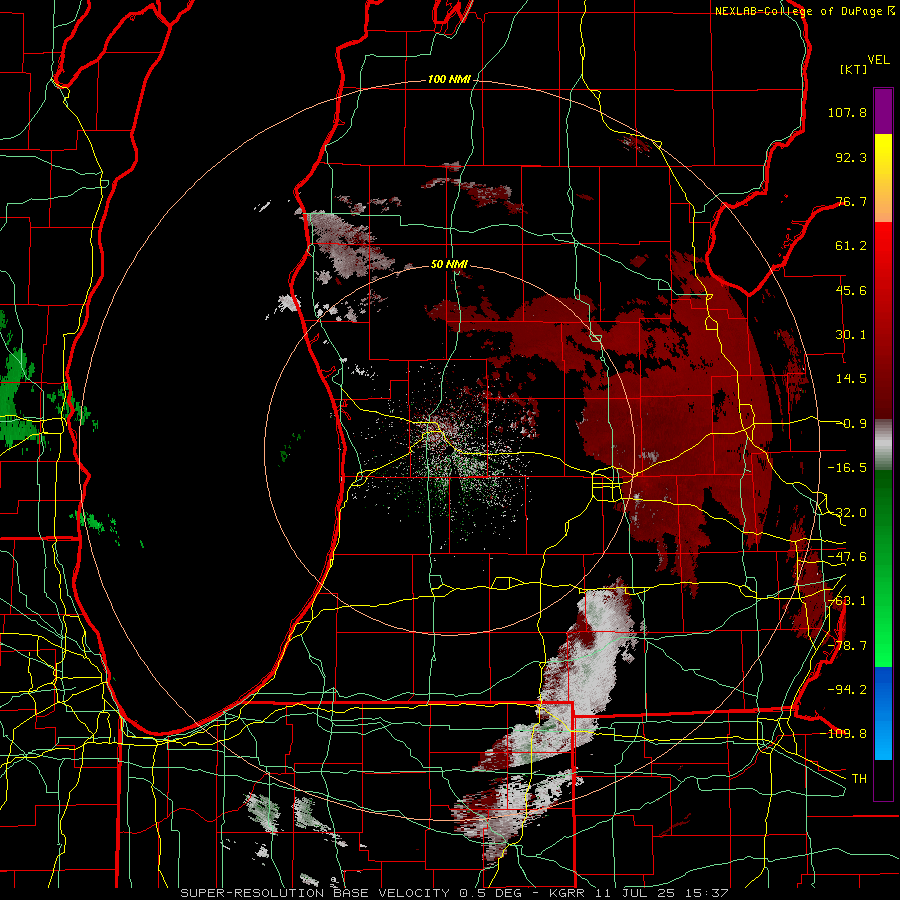
Task: Click the [KT] units label
Action: click(x=854, y=69)
